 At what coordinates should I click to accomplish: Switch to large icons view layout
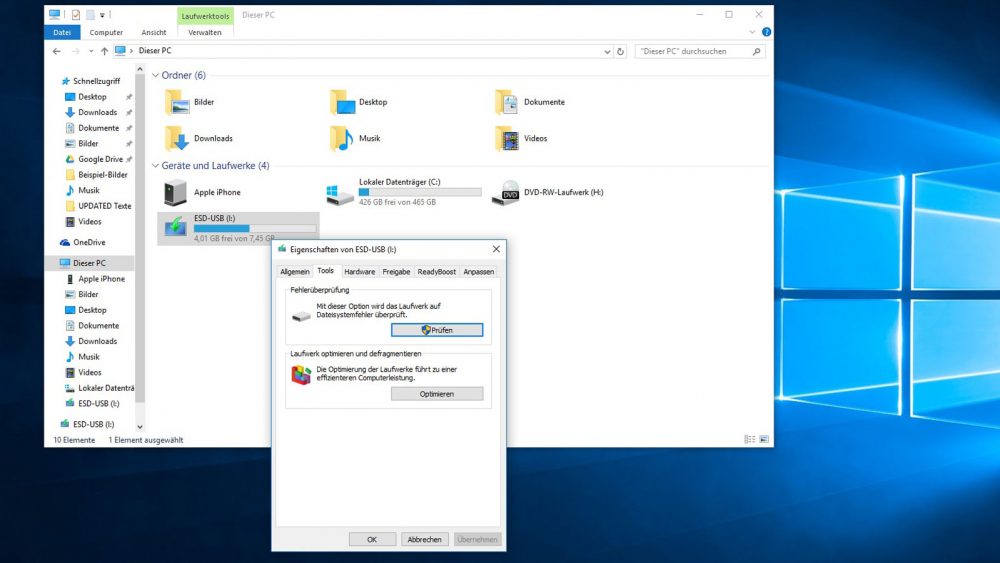point(764,439)
